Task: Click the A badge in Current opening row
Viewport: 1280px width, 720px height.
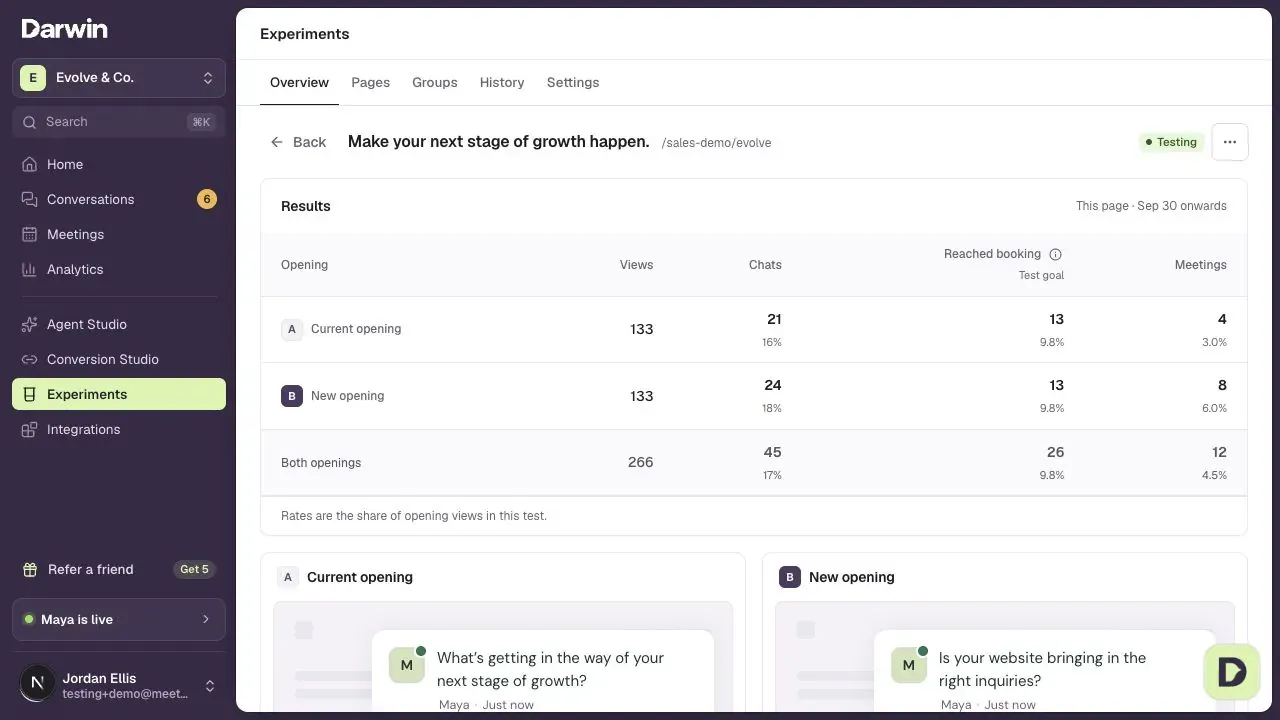Action: (x=292, y=329)
